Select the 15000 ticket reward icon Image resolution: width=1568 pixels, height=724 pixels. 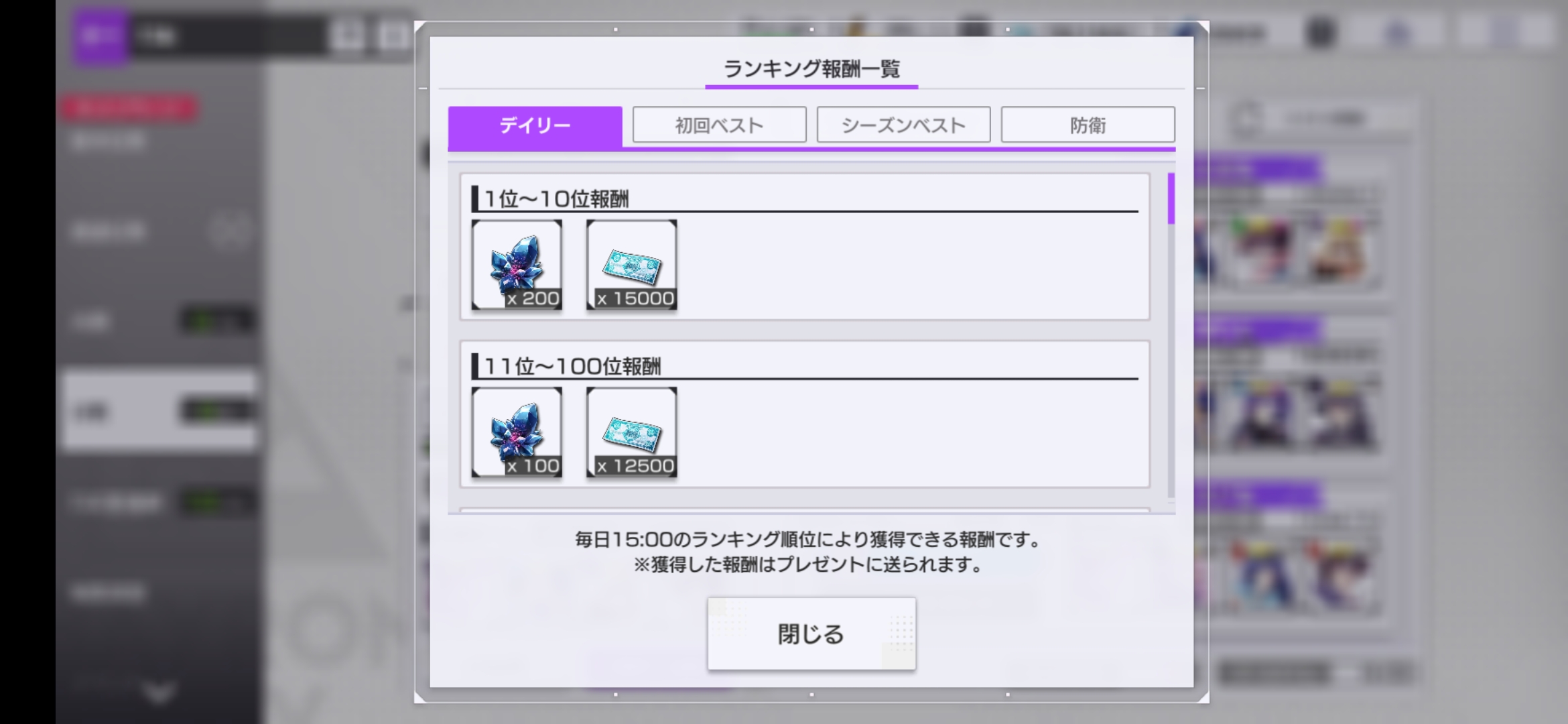[x=632, y=265]
